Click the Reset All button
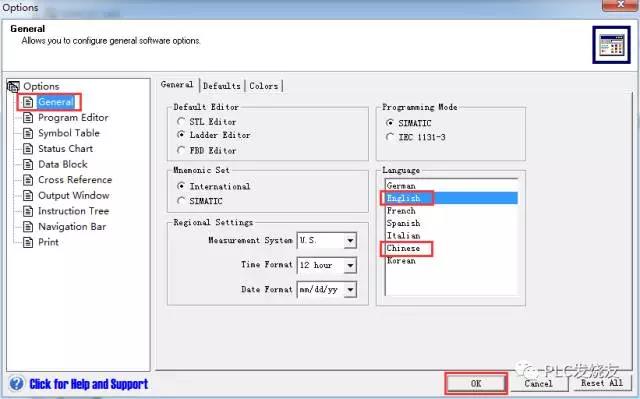The width and height of the screenshot is (640, 399). click(602, 383)
